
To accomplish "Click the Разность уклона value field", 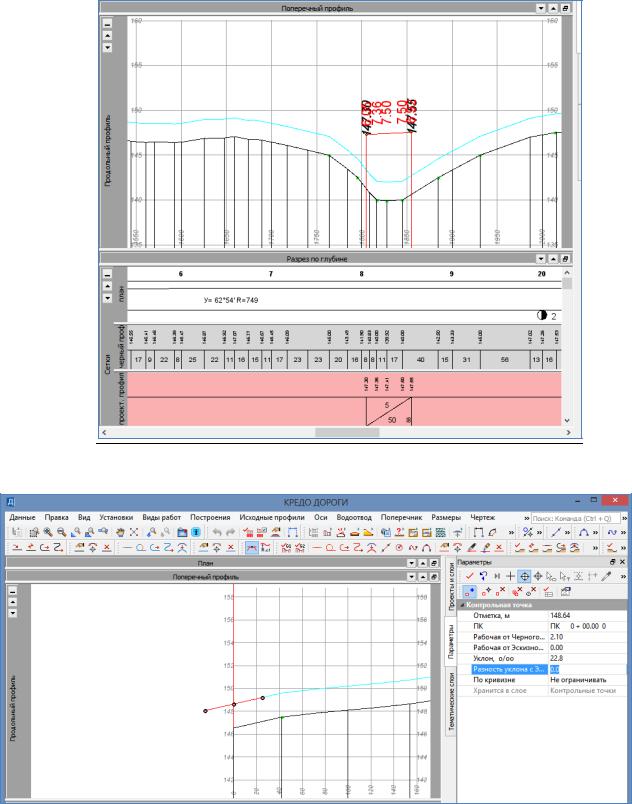I will coord(587,669).
